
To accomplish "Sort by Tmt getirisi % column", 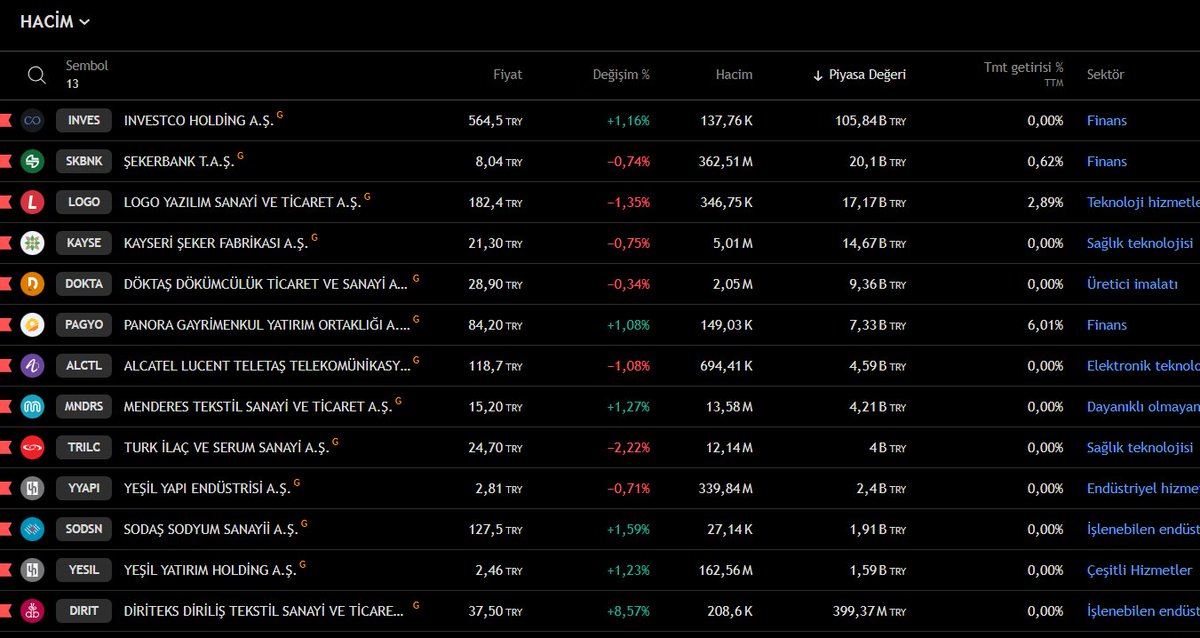I will (x=1023, y=70).
